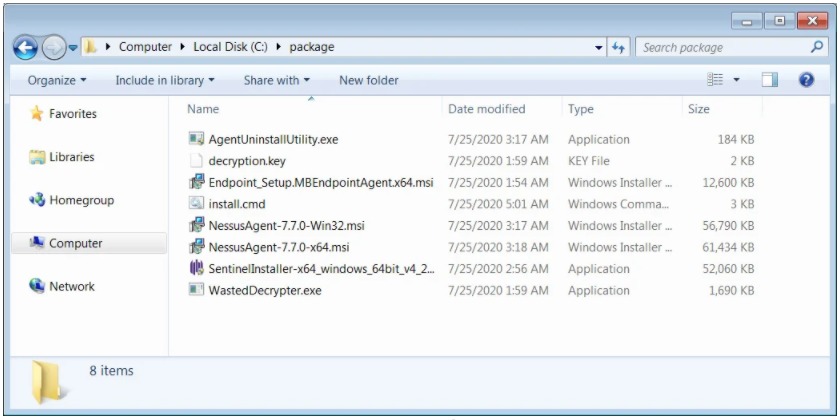Image resolution: width=840 pixels, height=420 pixels.
Task: Click the 184 KB size cell
Action: 736,139
